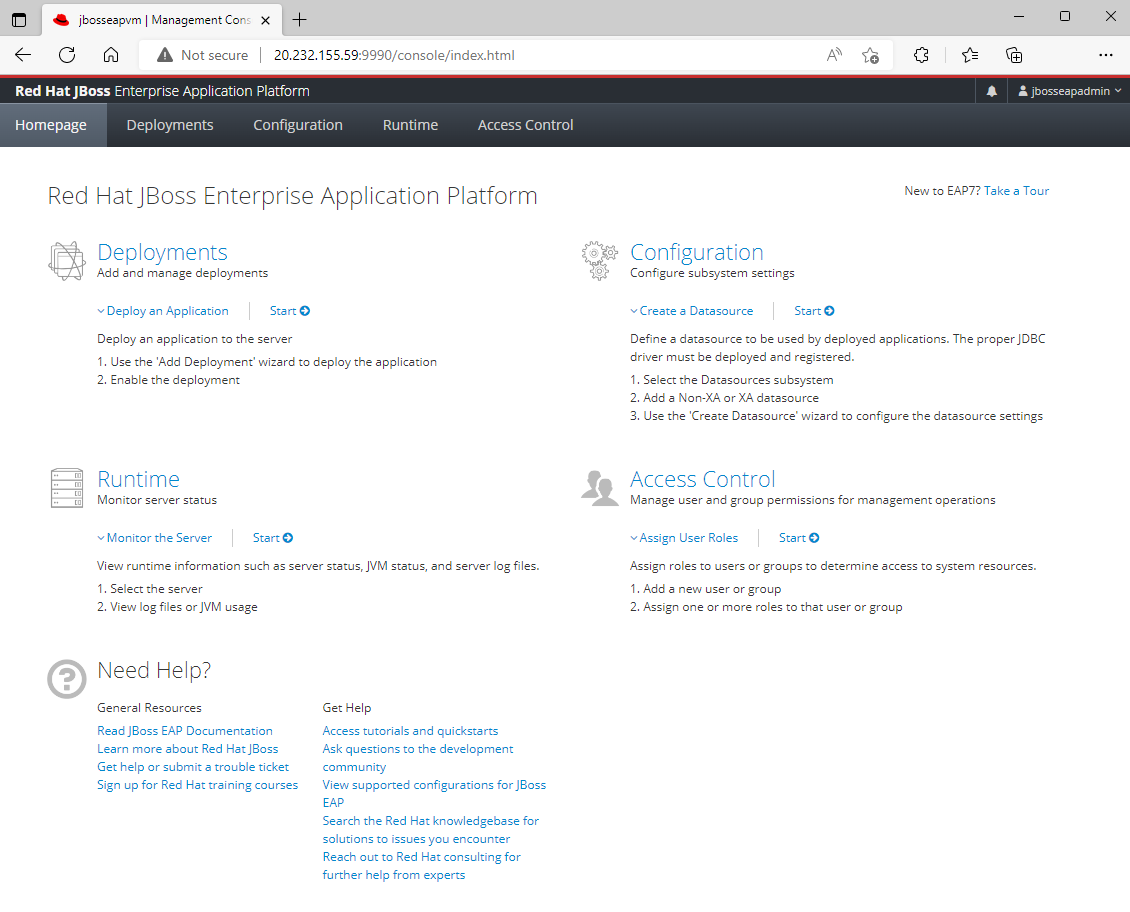This screenshot has height=912, width=1130.
Task: Go back with the browser back arrow
Action: (x=23, y=55)
